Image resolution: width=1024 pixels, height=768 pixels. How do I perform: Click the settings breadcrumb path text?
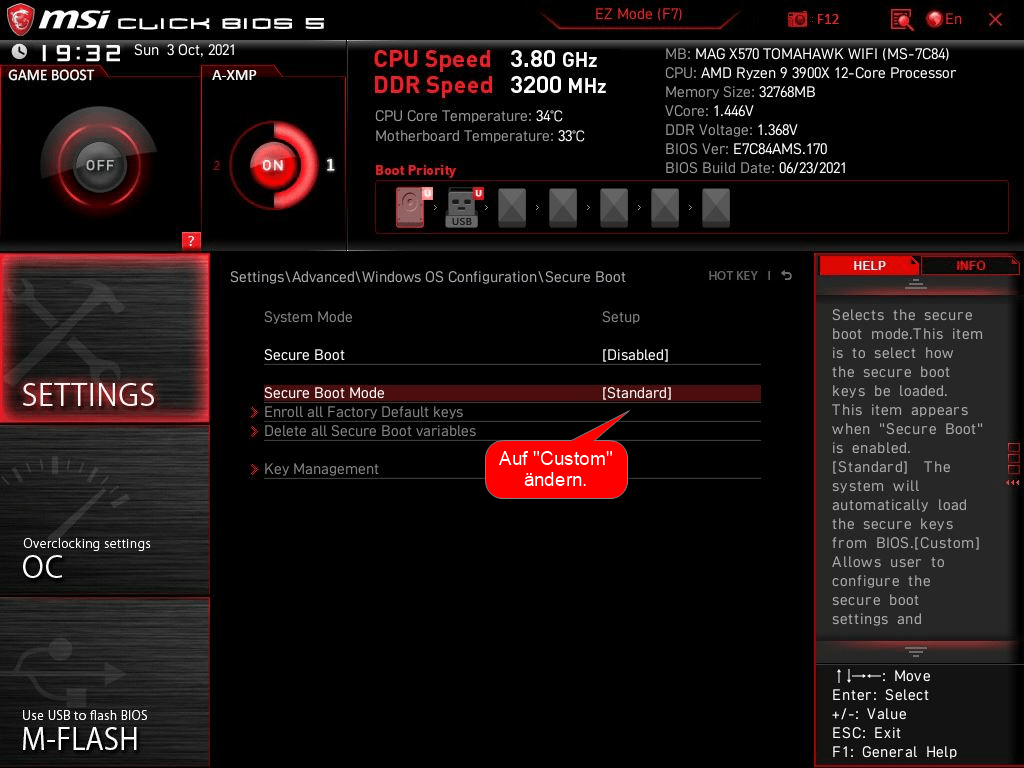(428, 277)
